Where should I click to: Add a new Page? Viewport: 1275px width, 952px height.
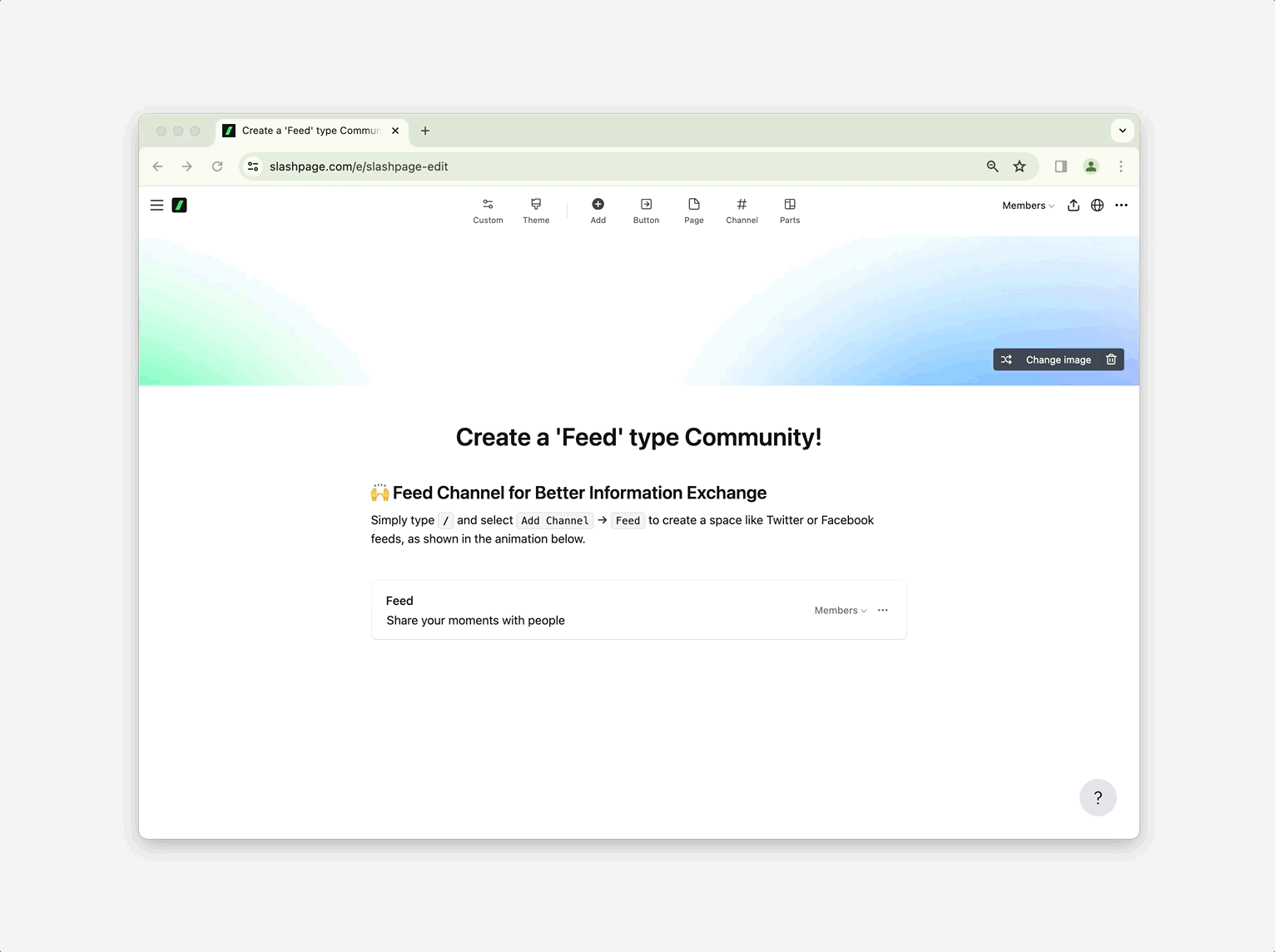694,211
